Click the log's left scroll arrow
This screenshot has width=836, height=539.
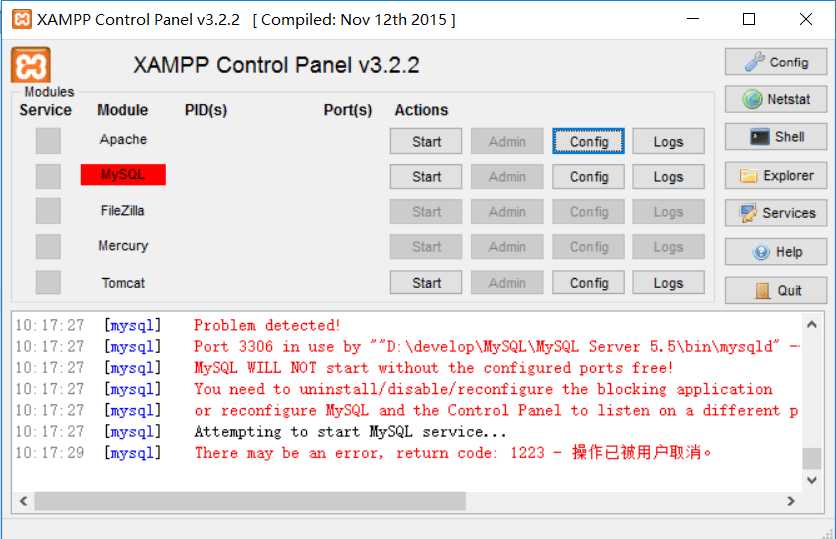[x=23, y=501]
